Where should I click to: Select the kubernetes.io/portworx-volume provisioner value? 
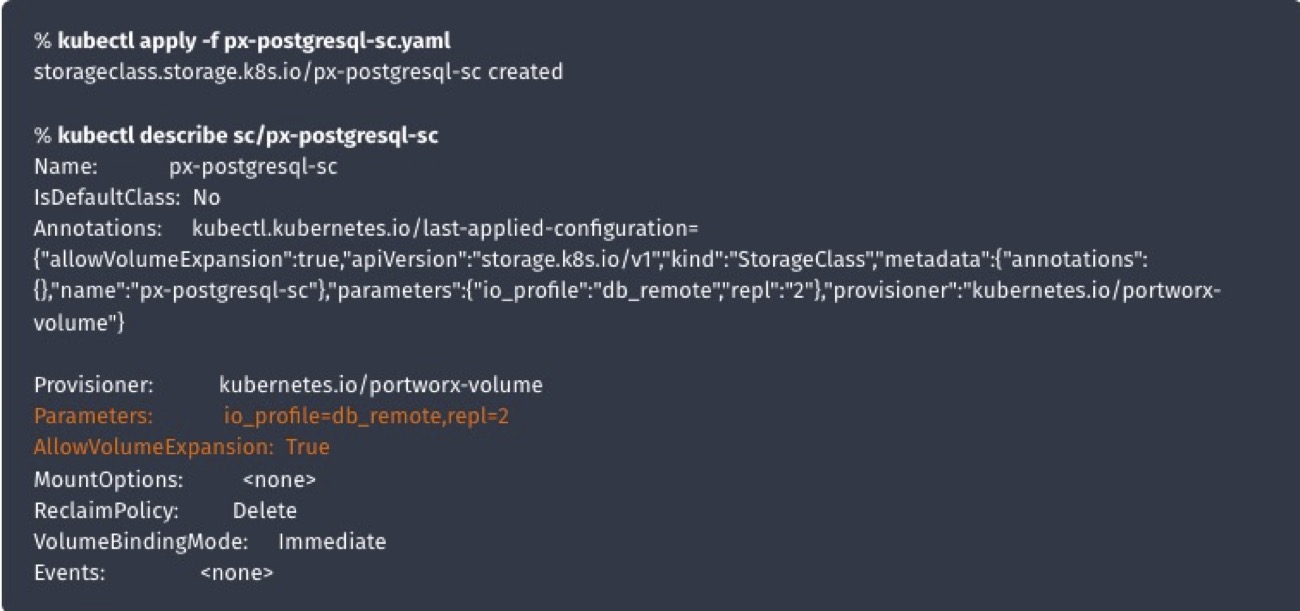tap(380, 384)
